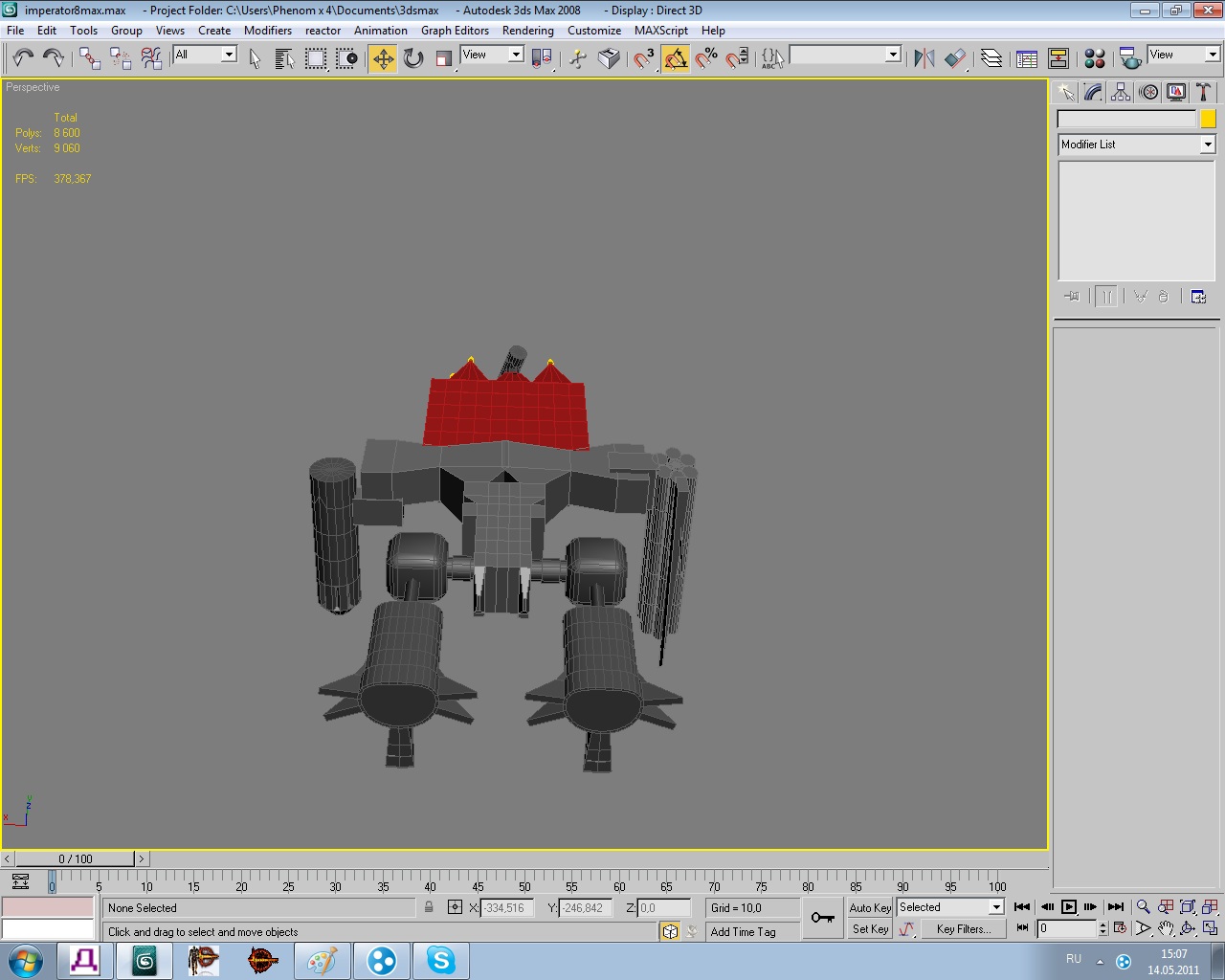
Task: Click the X coordinate field
Action: tap(506, 908)
